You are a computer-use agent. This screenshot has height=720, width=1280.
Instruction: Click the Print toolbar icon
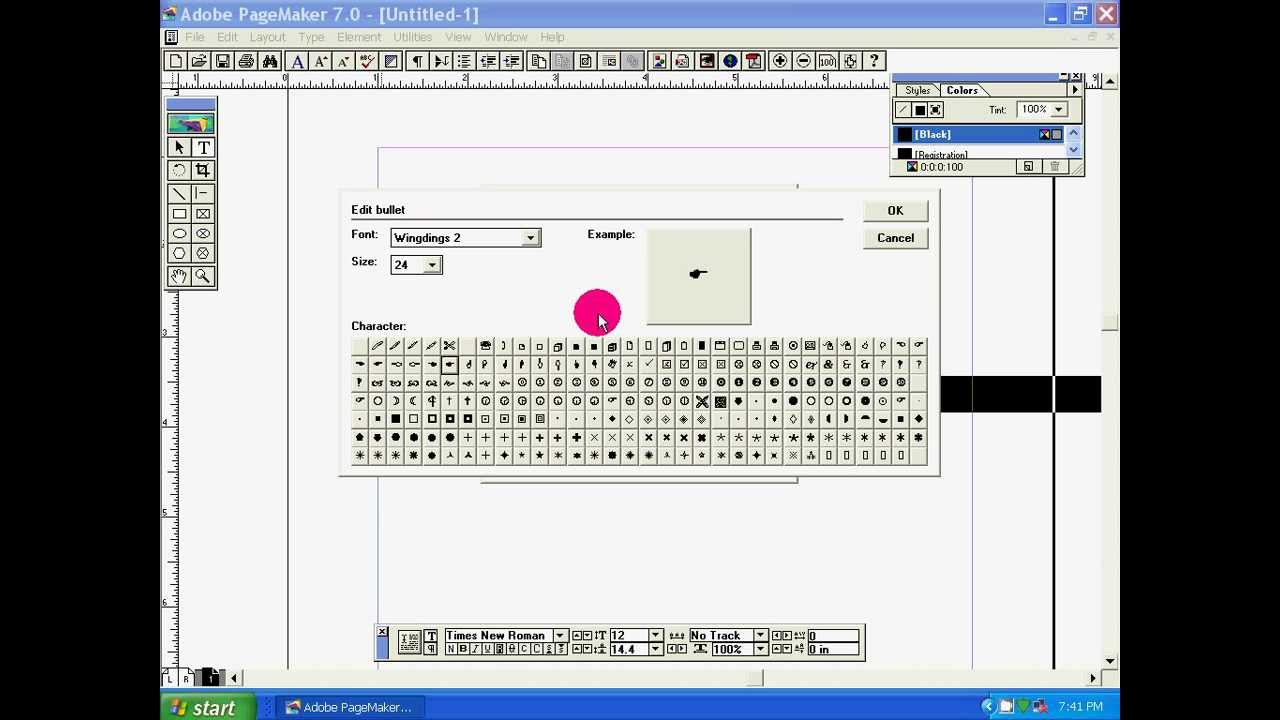pyautogui.click(x=246, y=61)
